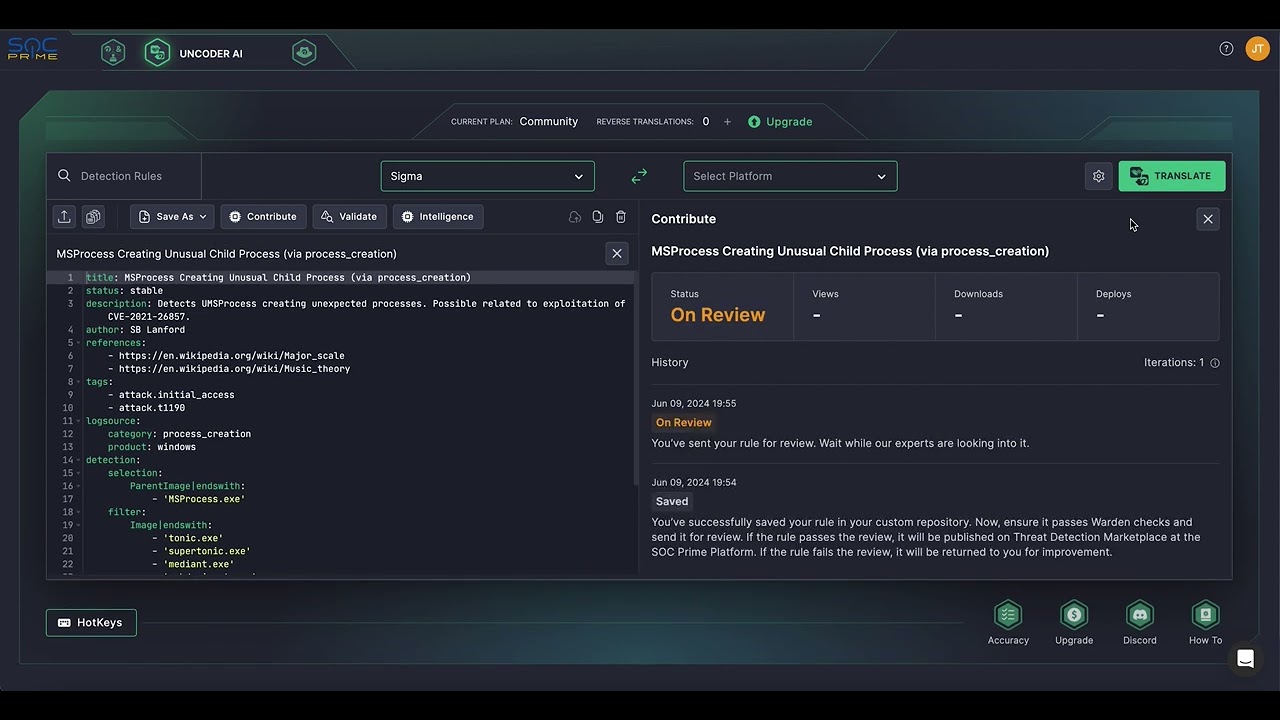
Task: Click the SOC Prime logo
Action: click(33, 49)
